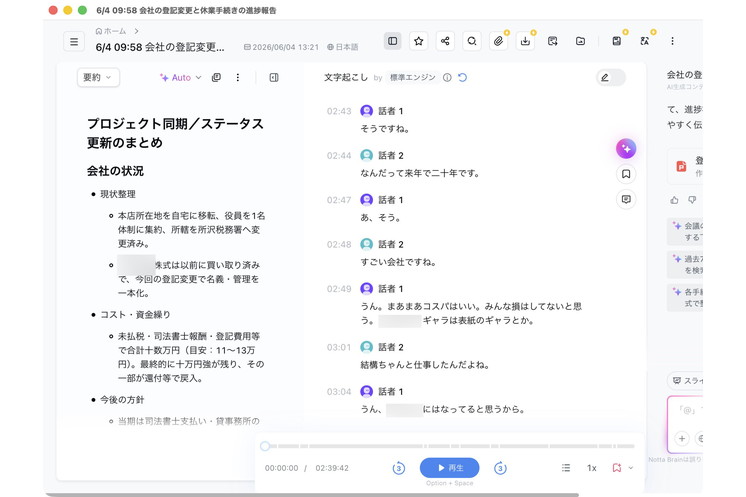Screen dimensions: 746x497
Task: Open summary panel more options
Action: coord(237,77)
